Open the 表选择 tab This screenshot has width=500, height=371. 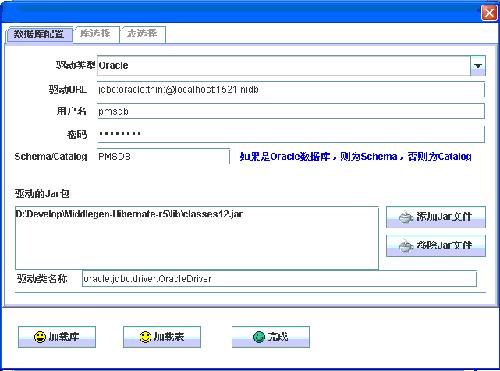coord(143,34)
